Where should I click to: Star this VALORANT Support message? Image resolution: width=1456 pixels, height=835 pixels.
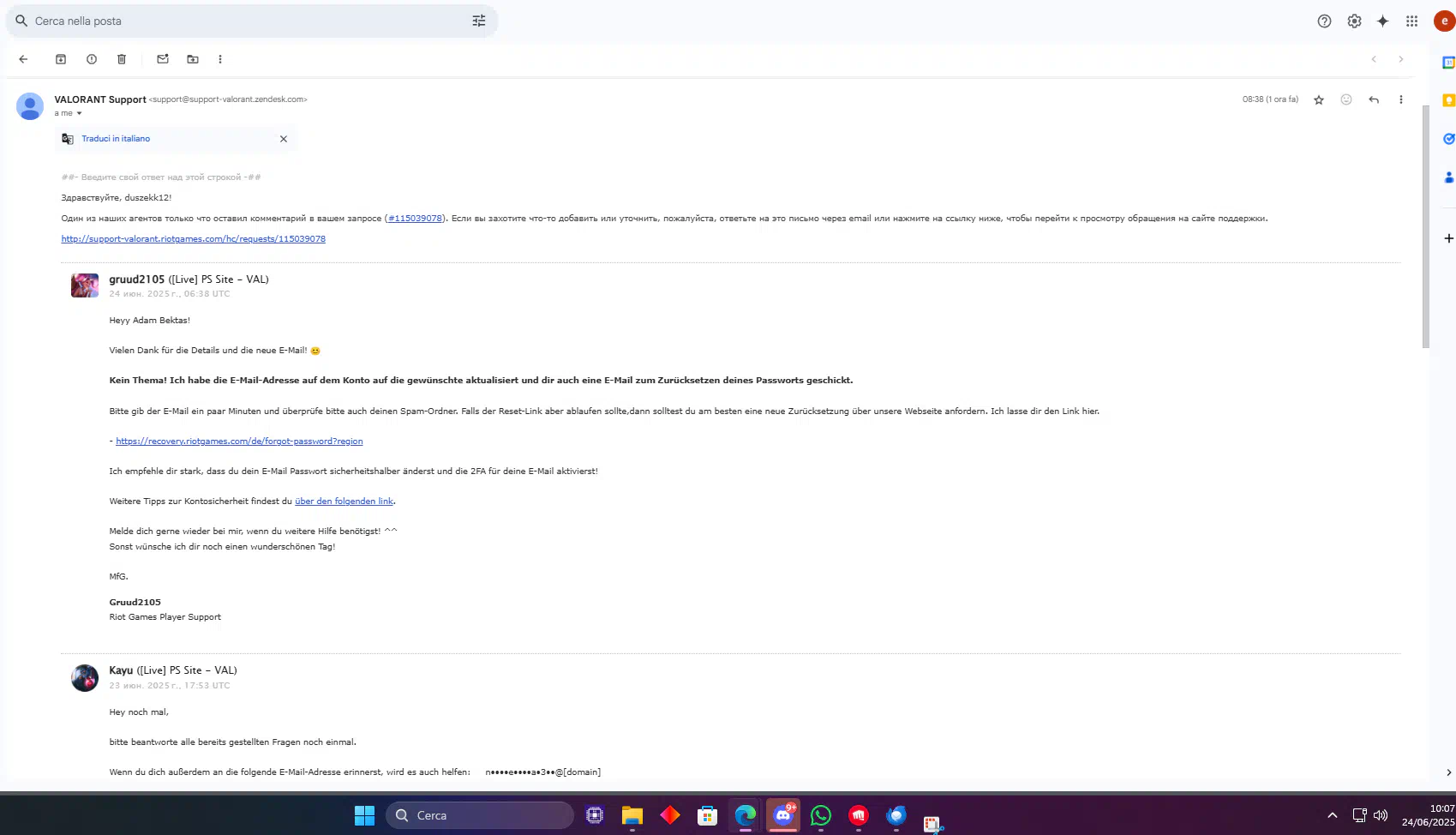(1319, 99)
